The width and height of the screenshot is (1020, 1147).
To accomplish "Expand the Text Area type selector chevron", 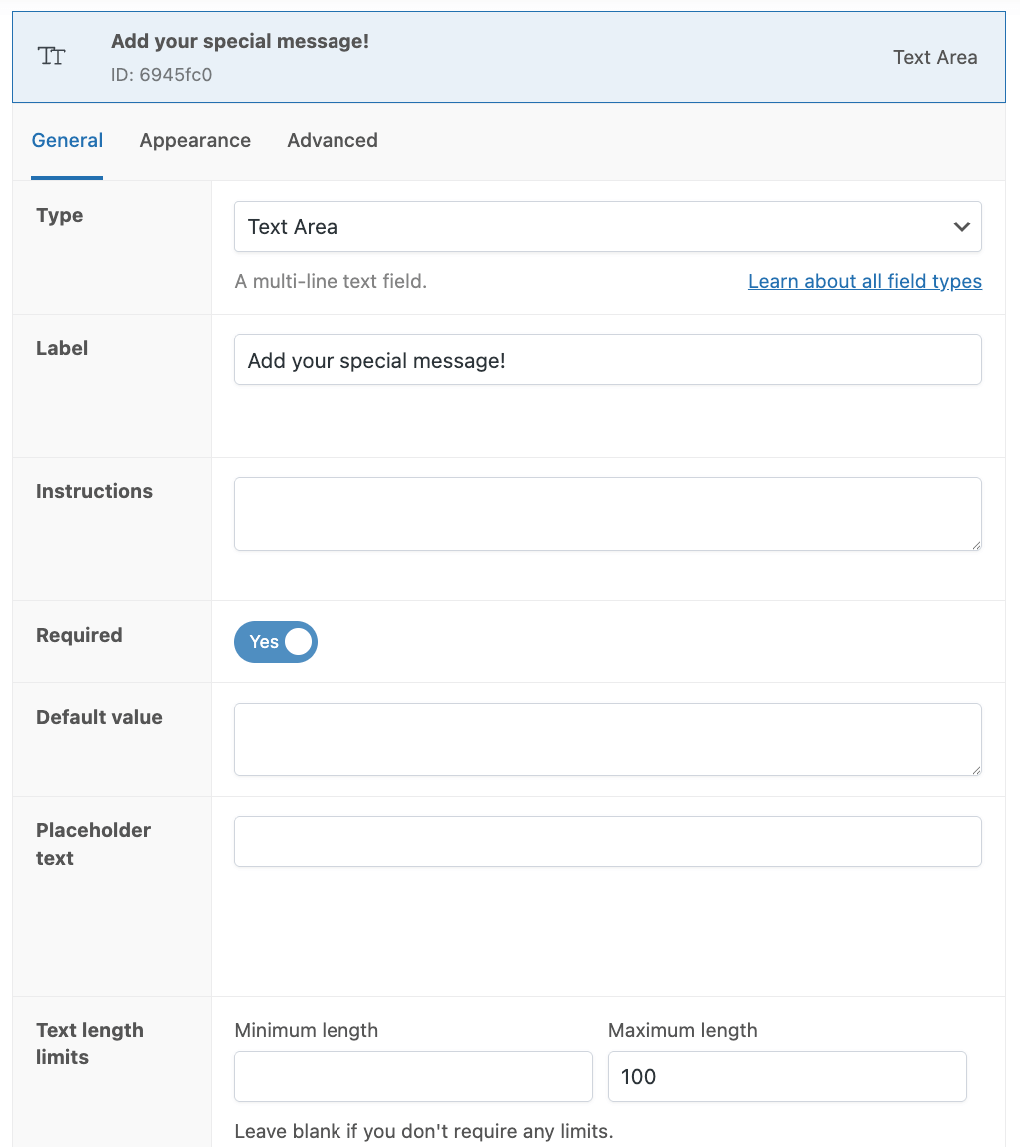I will pos(961,226).
